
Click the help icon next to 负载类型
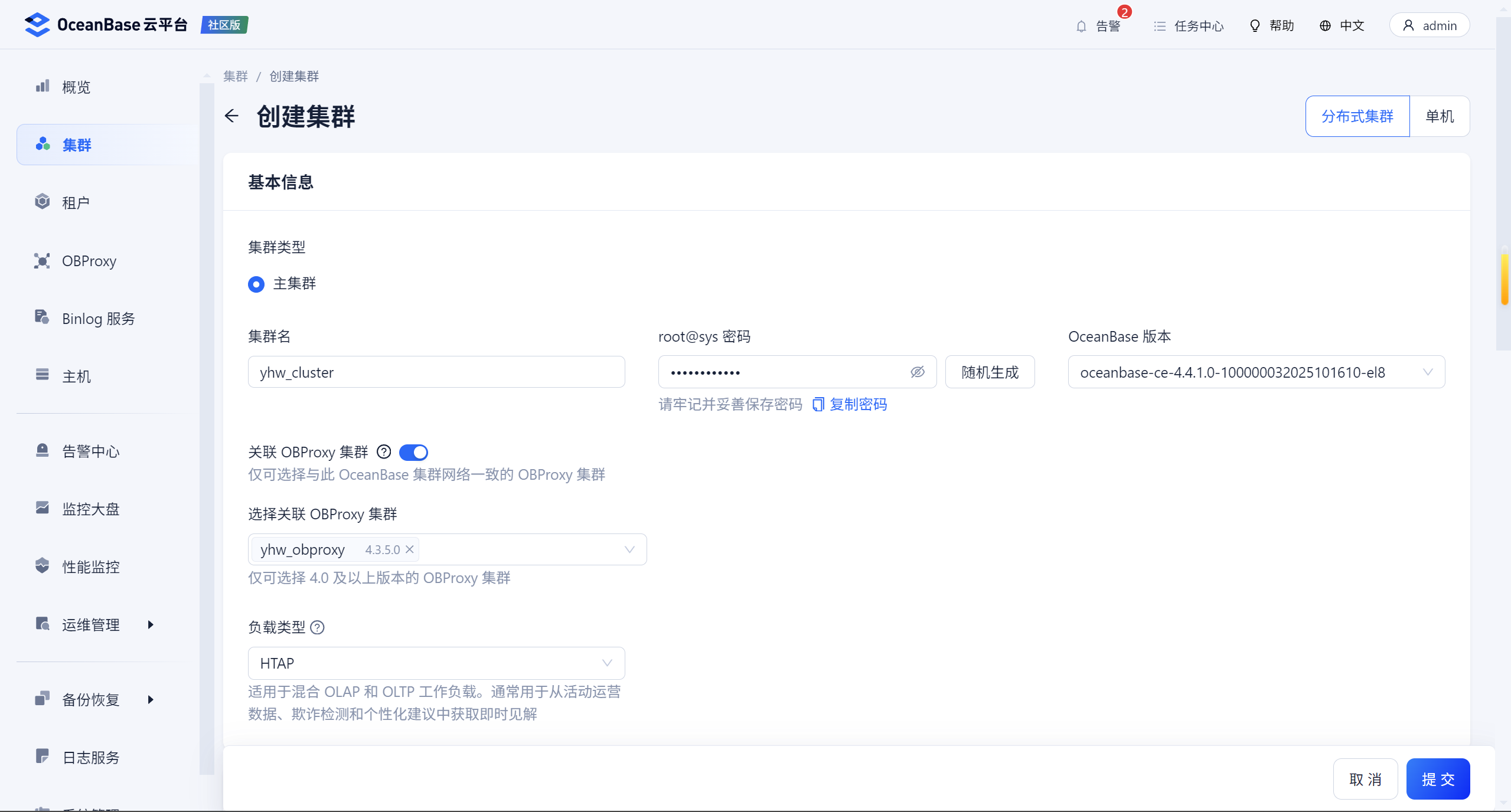pyautogui.click(x=317, y=627)
